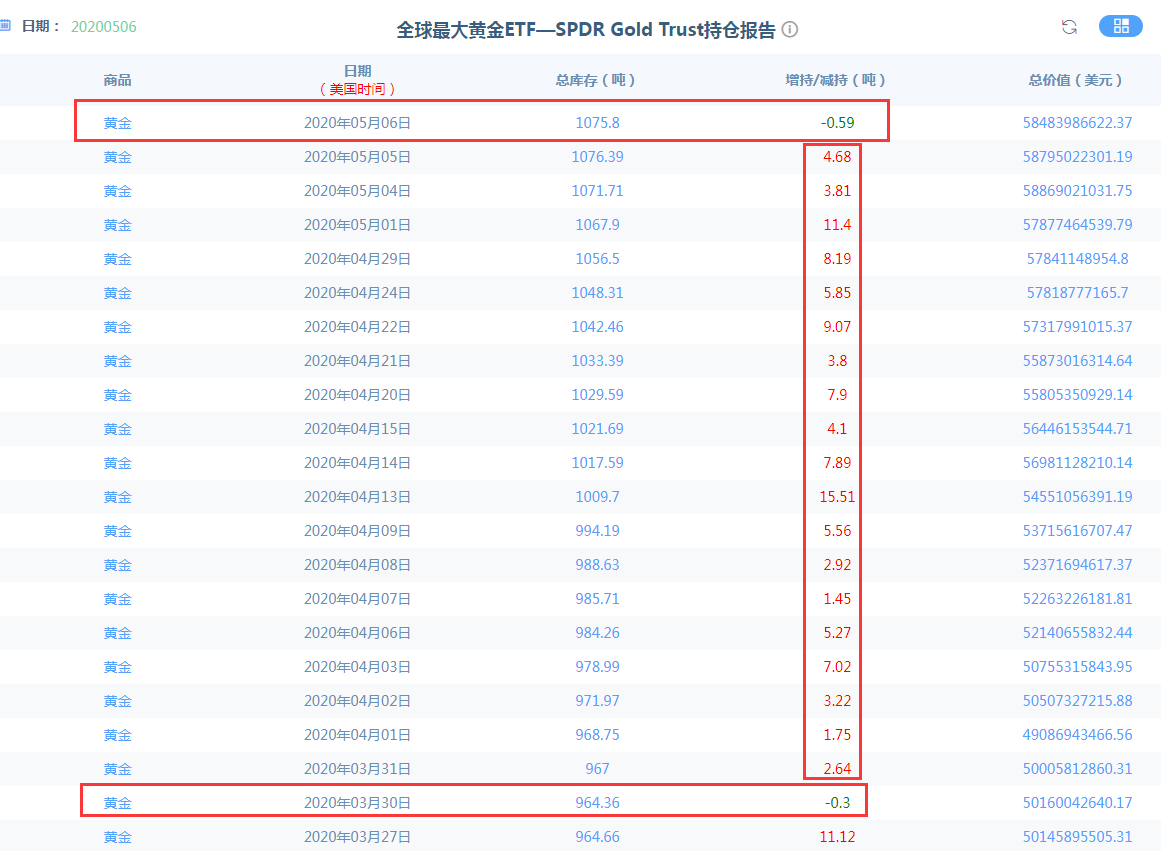The height and width of the screenshot is (851, 1161).
Task: Click inventory value 1056.5
Action: [597, 259]
